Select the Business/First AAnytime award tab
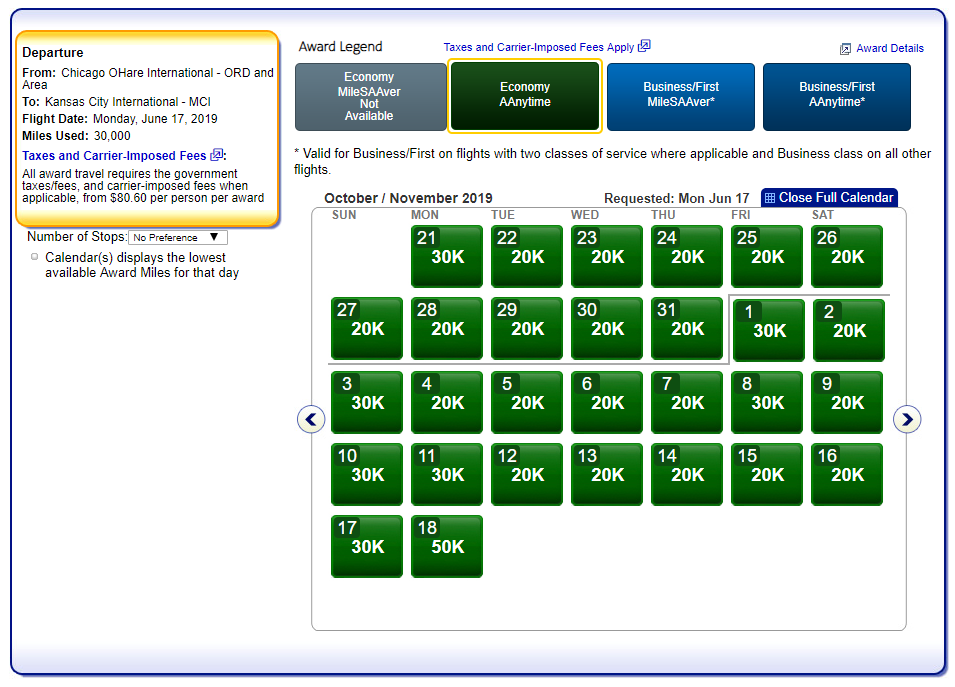 (837, 96)
